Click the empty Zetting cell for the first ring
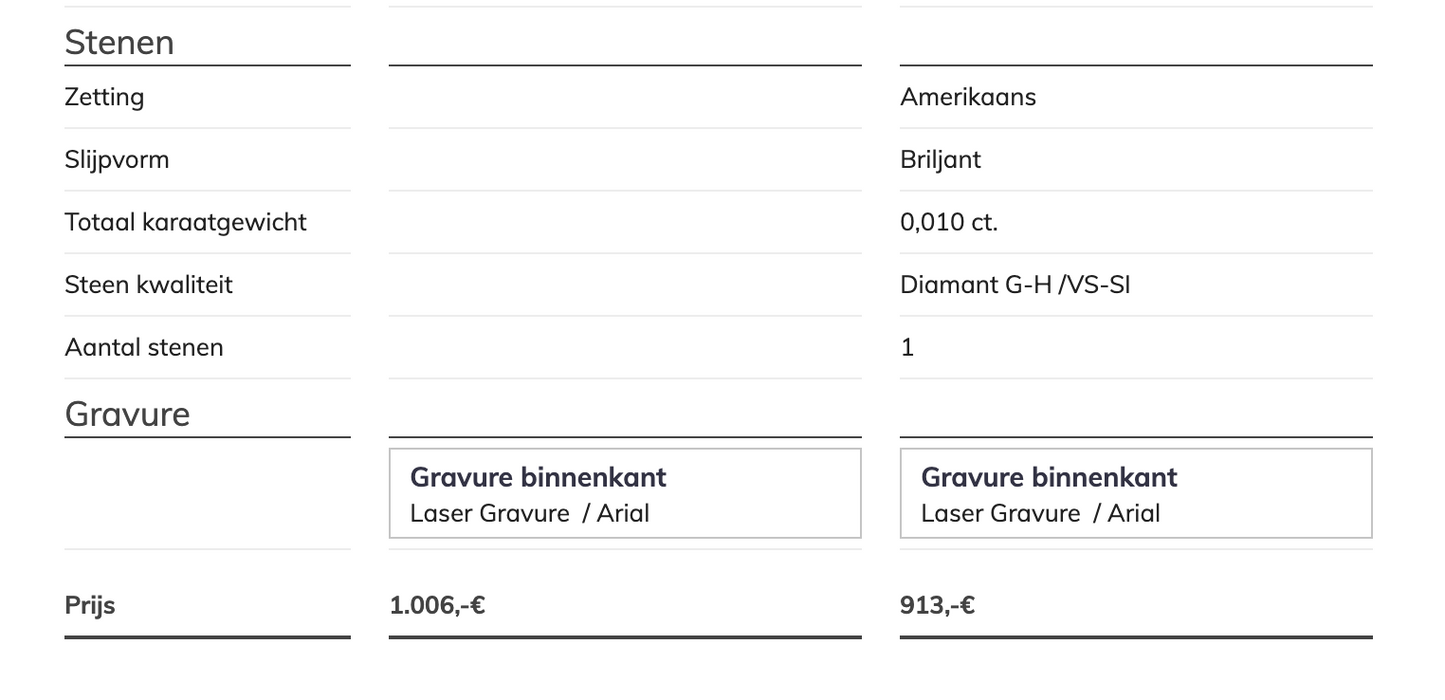This screenshot has height=700, width=1445. point(624,97)
